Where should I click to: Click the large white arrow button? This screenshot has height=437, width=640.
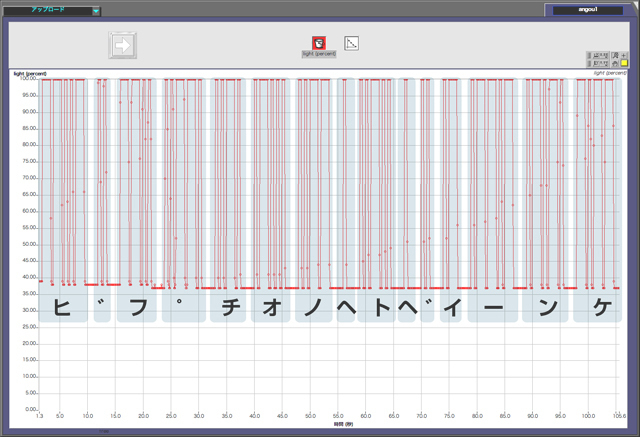pyautogui.click(x=122, y=45)
